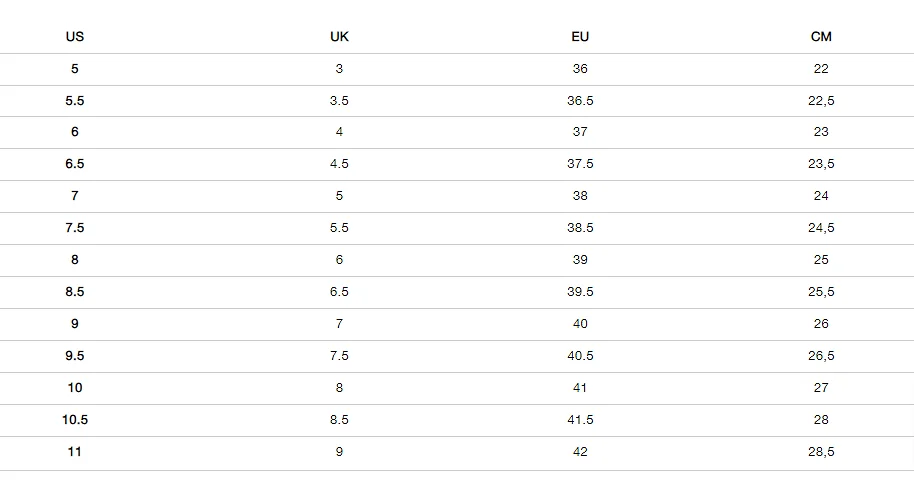Click the UK 4.5 cell

[339, 164]
